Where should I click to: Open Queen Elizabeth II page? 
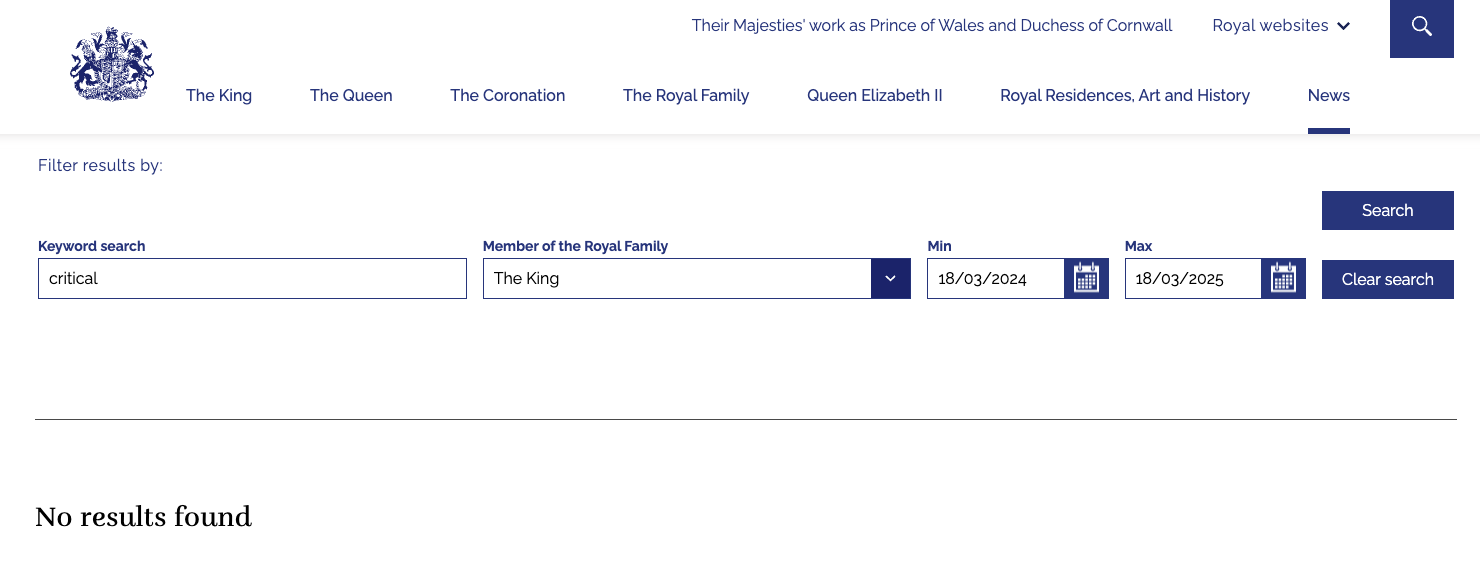point(875,95)
